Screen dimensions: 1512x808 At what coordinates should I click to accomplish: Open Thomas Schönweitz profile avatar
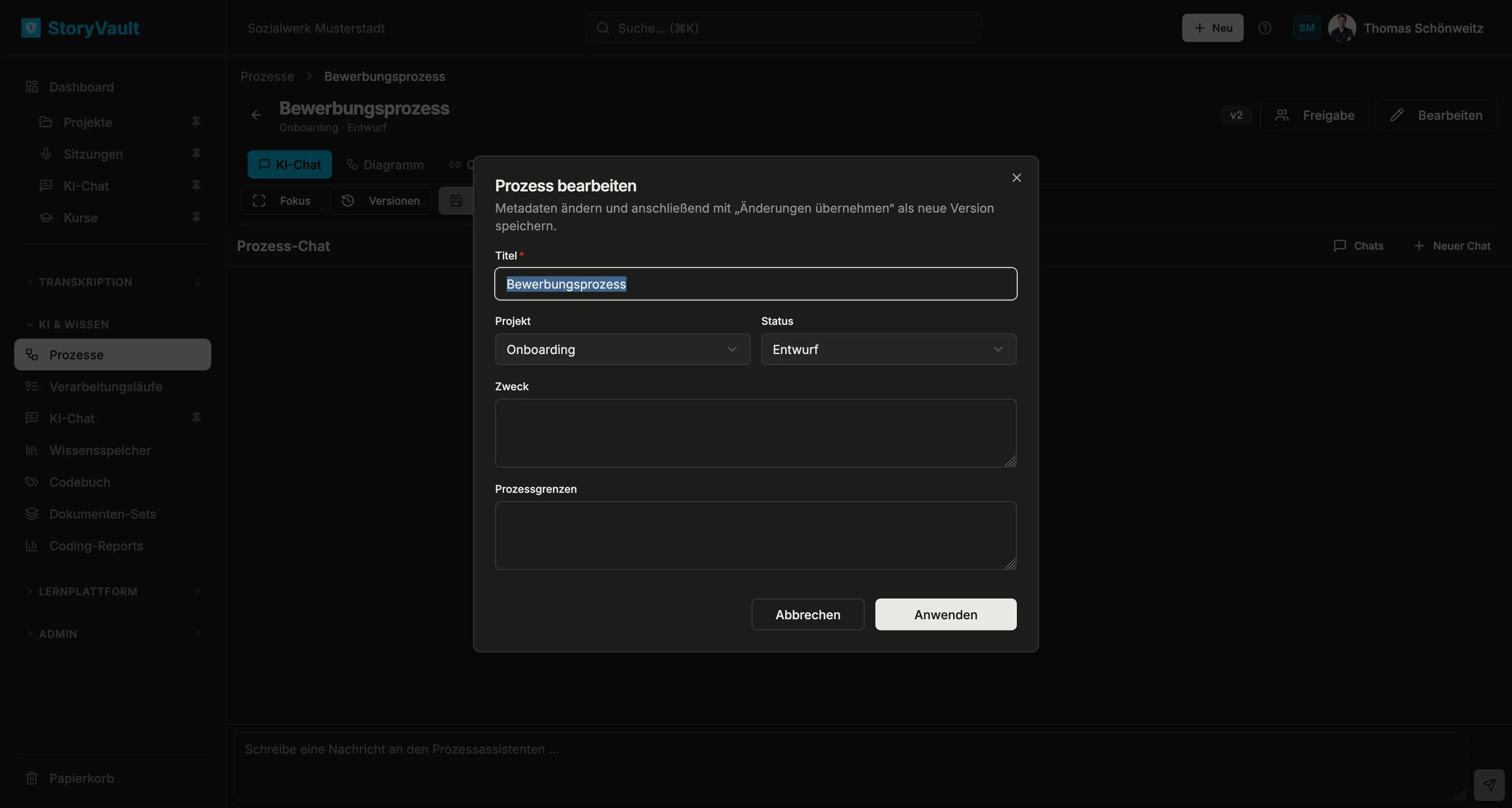coord(1342,27)
